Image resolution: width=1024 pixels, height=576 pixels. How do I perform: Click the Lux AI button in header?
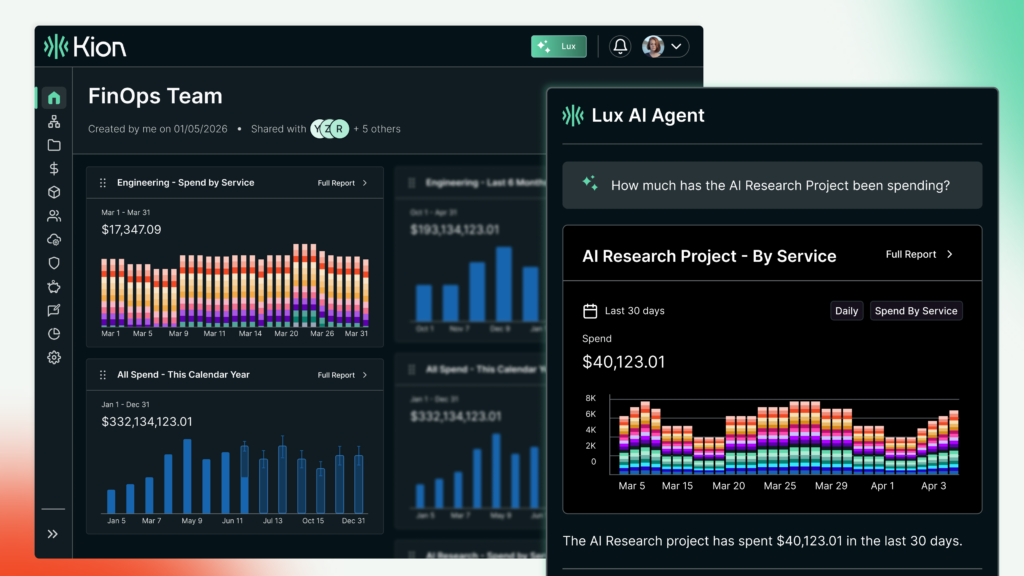[558, 46]
